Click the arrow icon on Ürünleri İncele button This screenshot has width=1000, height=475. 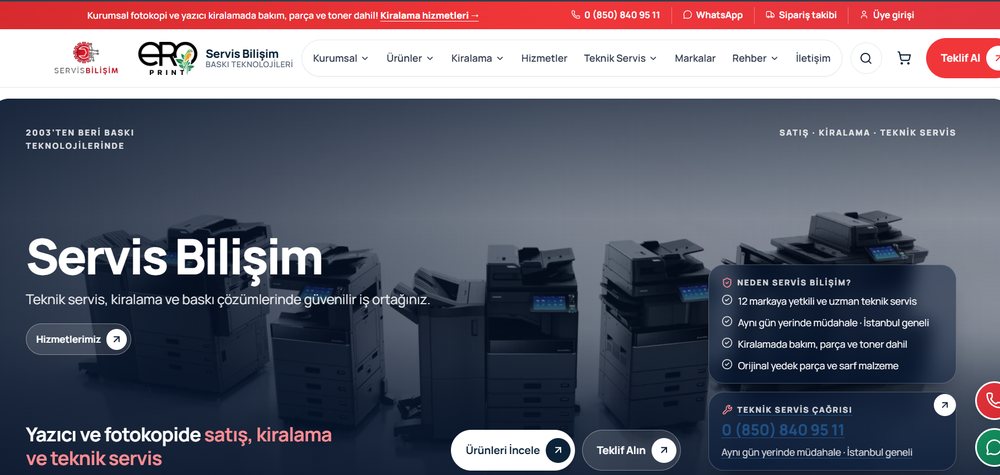[557, 450]
